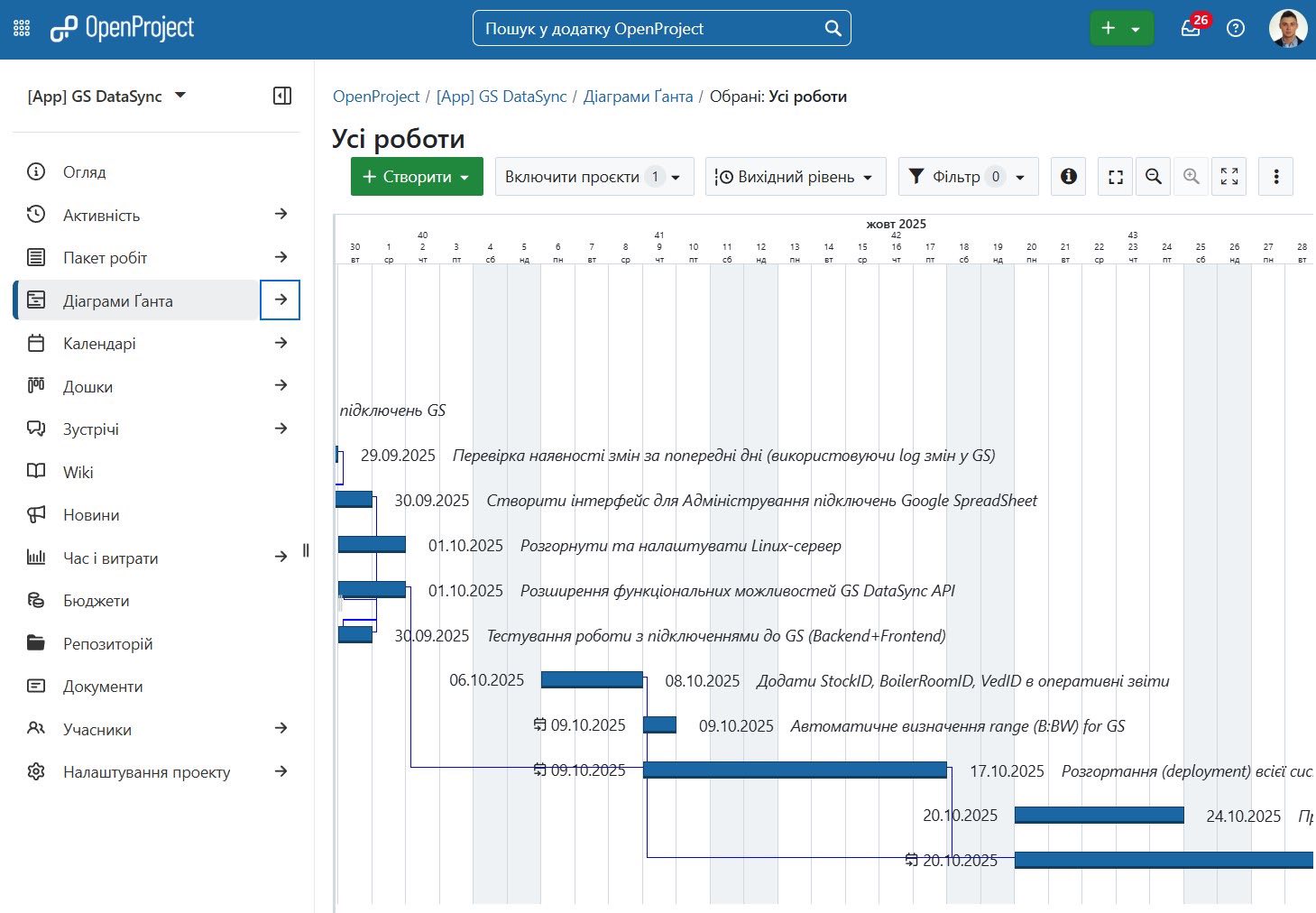Click the [App] GS DataSync breadcrumb link
The image size is (1316, 913).
point(501,97)
